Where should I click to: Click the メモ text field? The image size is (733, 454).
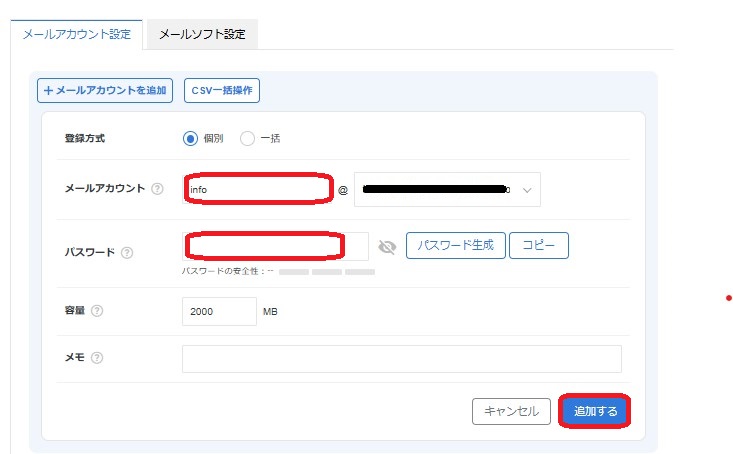click(x=401, y=358)
